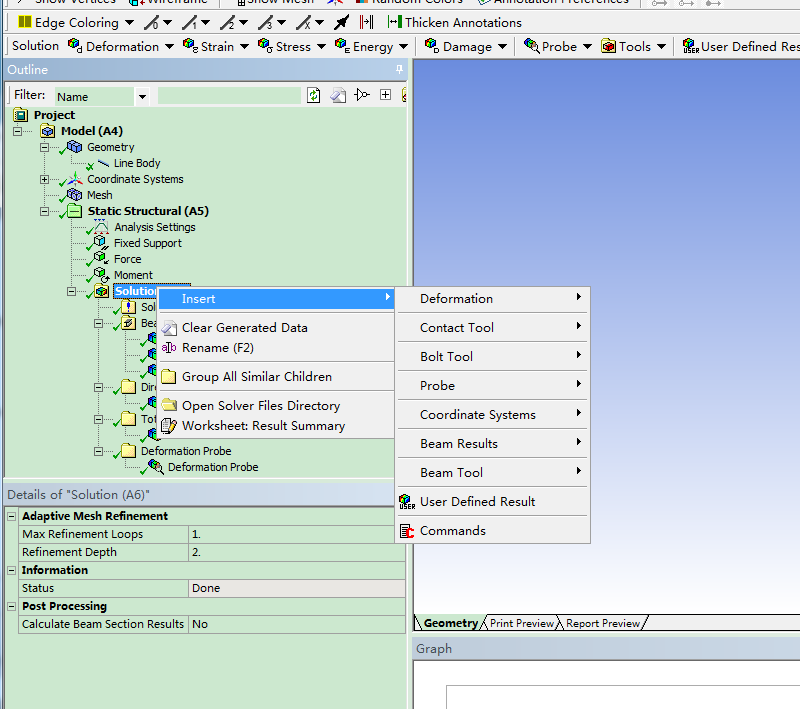The width and height of the screenshot is (800, 709).
Task: Choose Clear Generated Data from context menu
Action: [x=244, y=328]
